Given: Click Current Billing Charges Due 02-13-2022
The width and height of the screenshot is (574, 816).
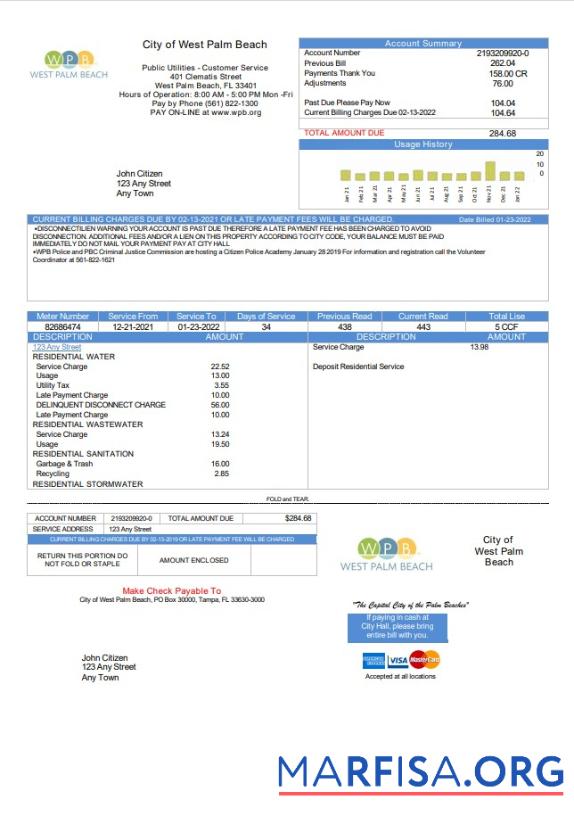Looking at the screenshot, I should pos(370,112).
